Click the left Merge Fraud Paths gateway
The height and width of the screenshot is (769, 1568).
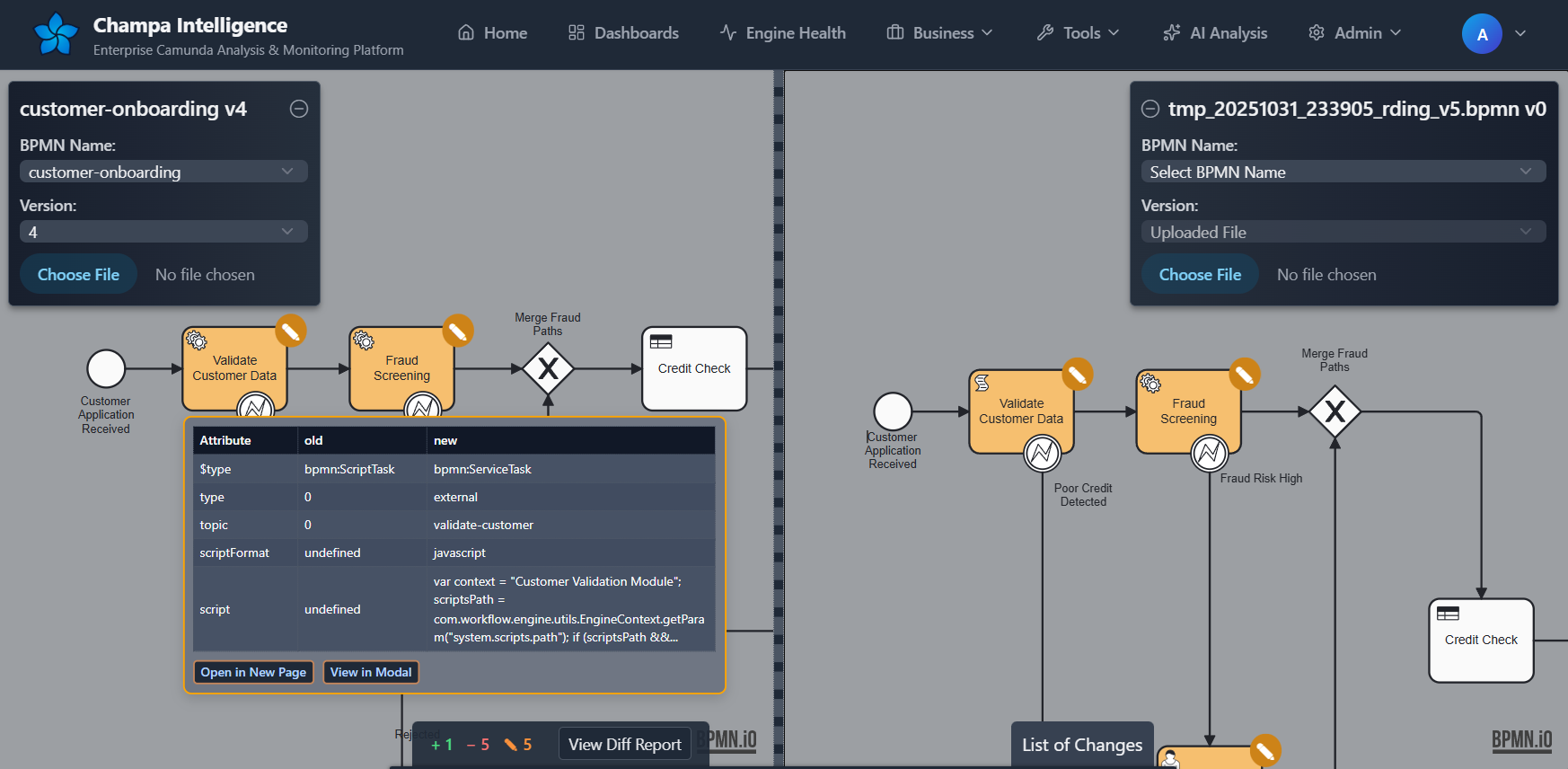[x=548, y=368]
